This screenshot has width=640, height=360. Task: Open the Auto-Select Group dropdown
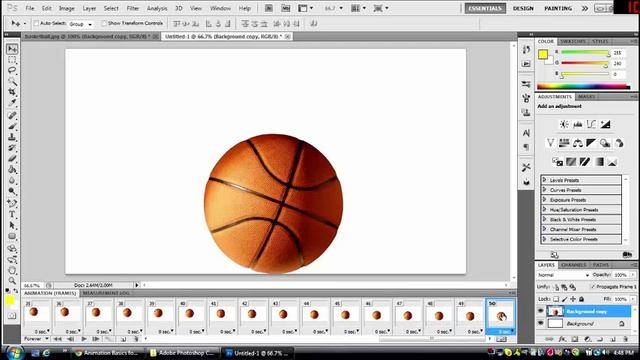[81, 24]
